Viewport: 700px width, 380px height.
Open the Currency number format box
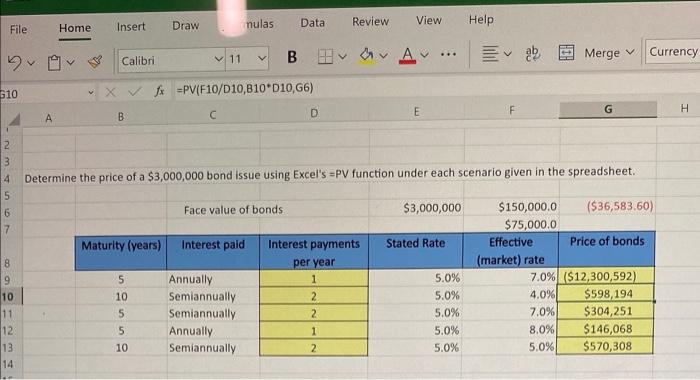click(x=672, y=51)
